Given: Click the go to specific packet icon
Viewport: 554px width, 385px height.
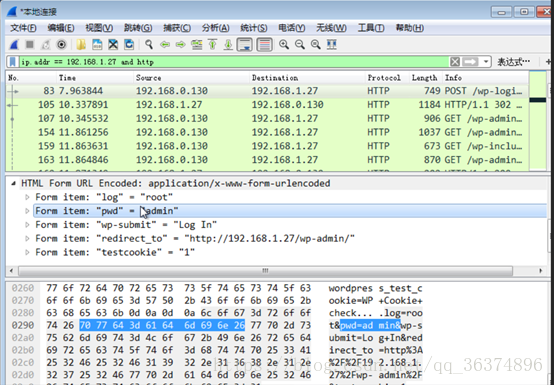Looking at the screenshot, I should (x=196, y=45).
